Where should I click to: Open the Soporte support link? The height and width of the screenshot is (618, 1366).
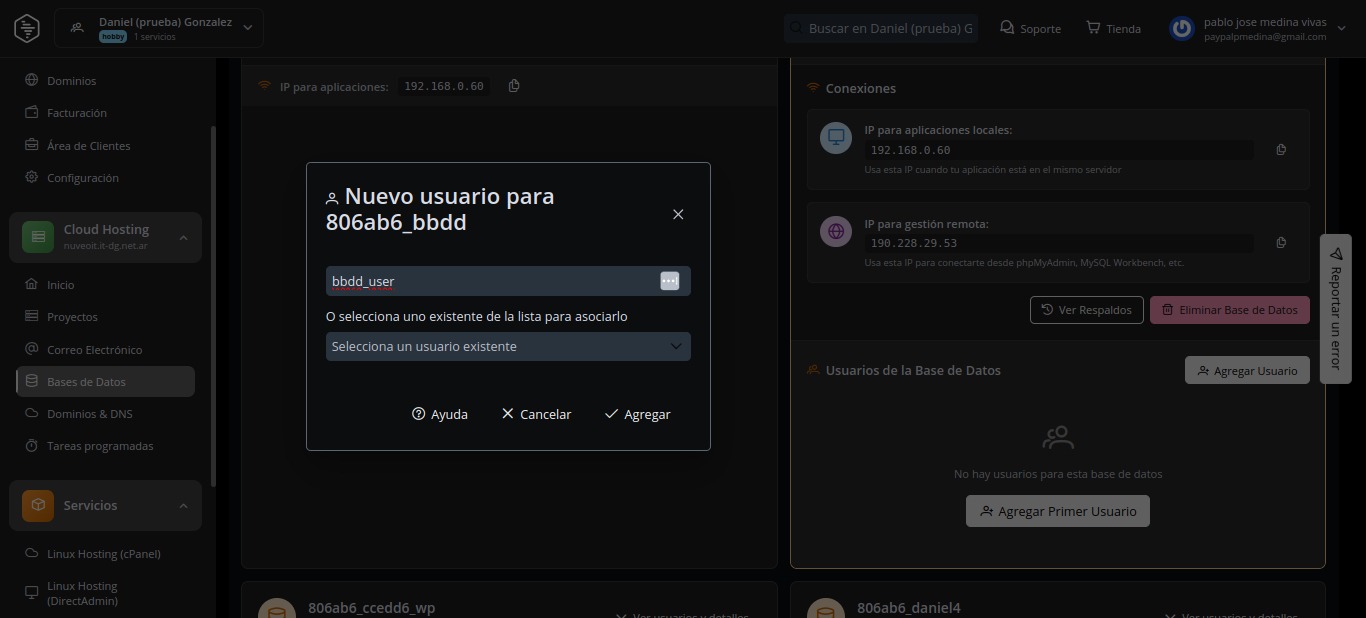coord(1030,28)
